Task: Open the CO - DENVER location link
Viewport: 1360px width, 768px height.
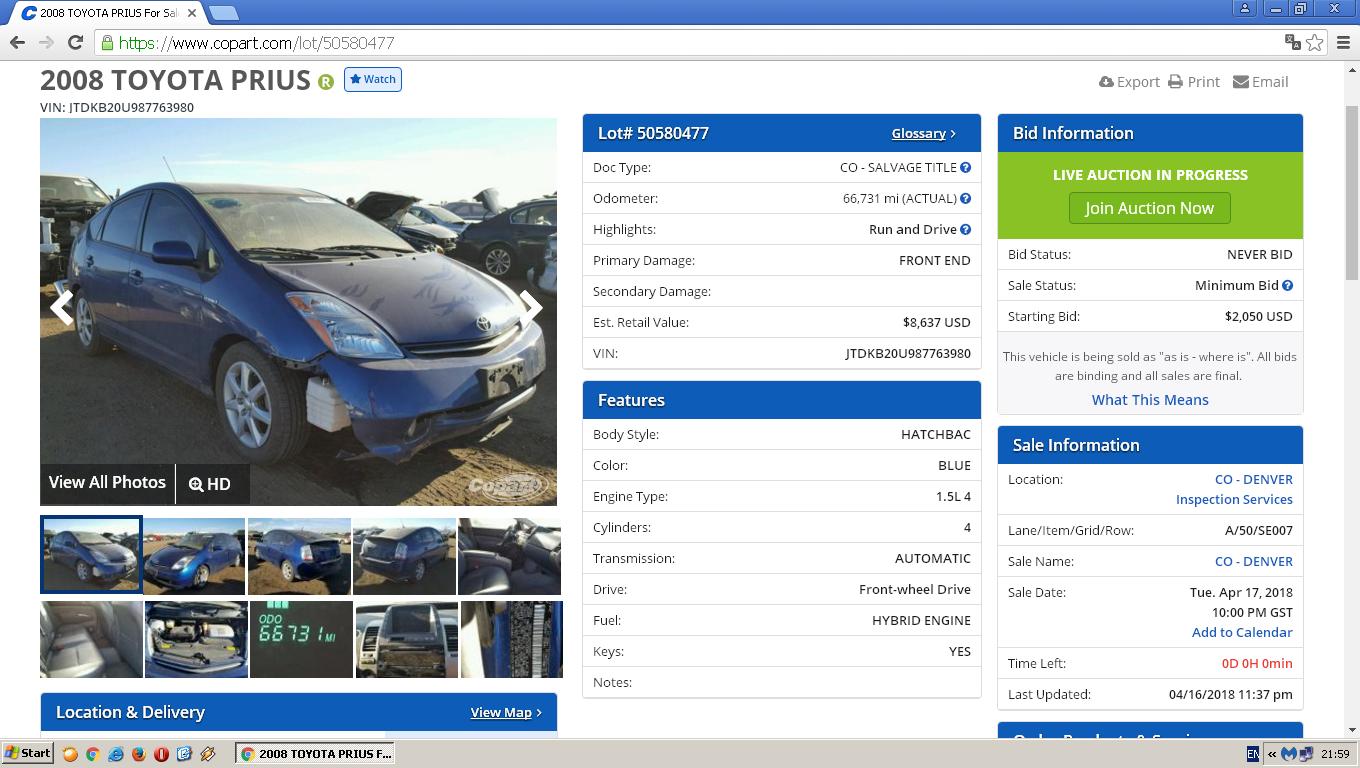Action: coord(1253,480)
